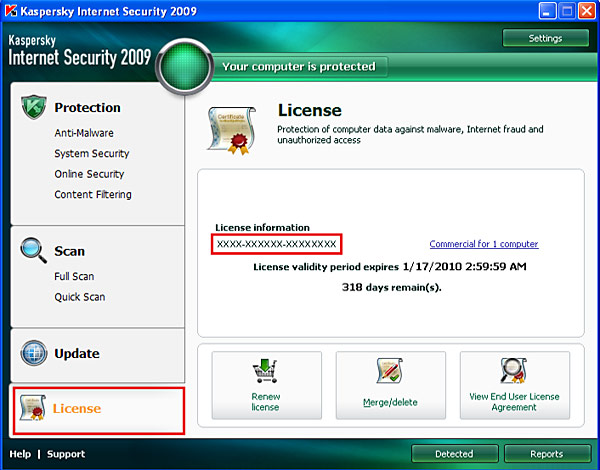The width and height of the screenshot is (600, 470).
Task: Click the Merge/delete document icon
Action: [390, 370]
